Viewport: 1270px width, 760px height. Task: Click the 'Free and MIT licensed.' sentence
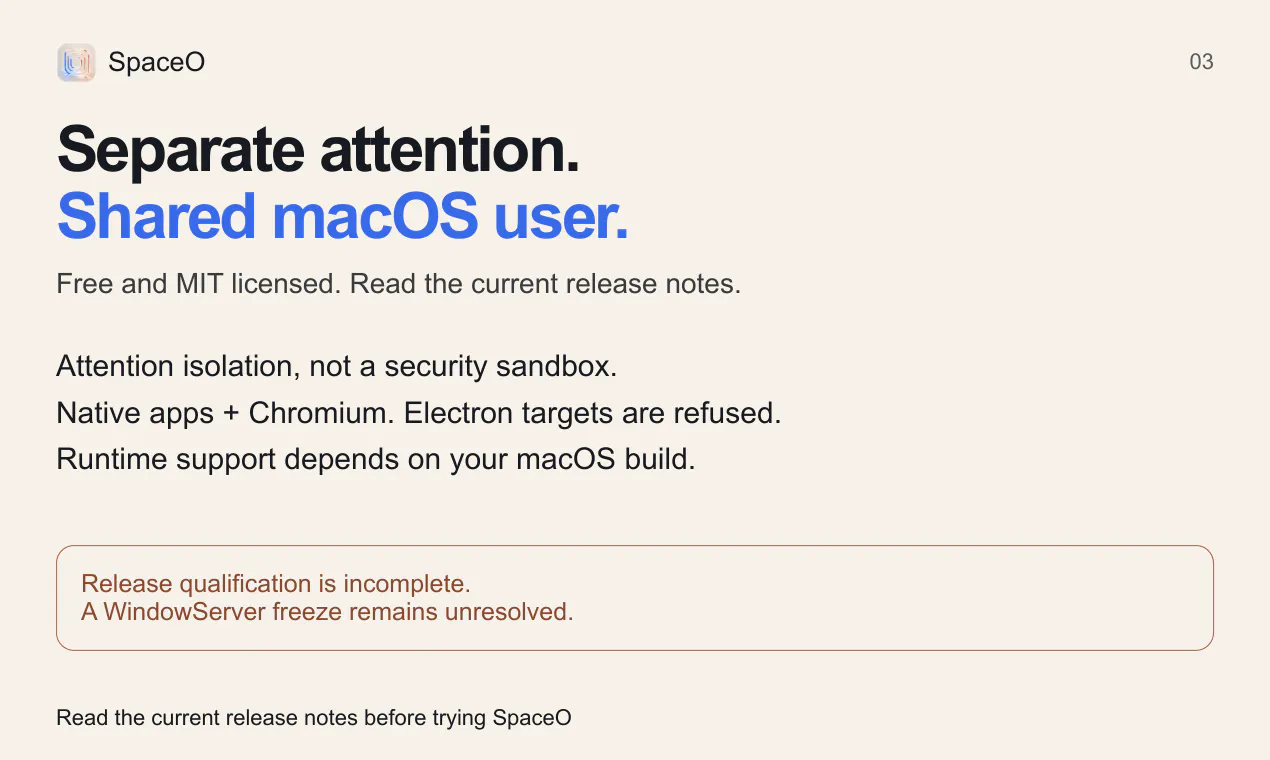[199, 284]
